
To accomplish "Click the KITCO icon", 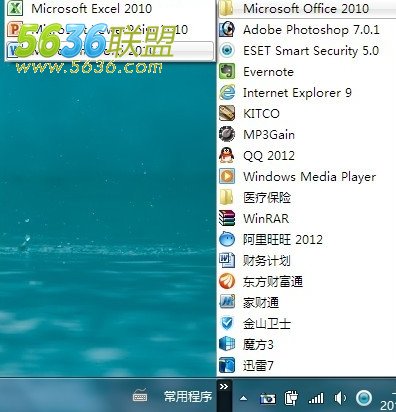I will click(x=227, y=113).
